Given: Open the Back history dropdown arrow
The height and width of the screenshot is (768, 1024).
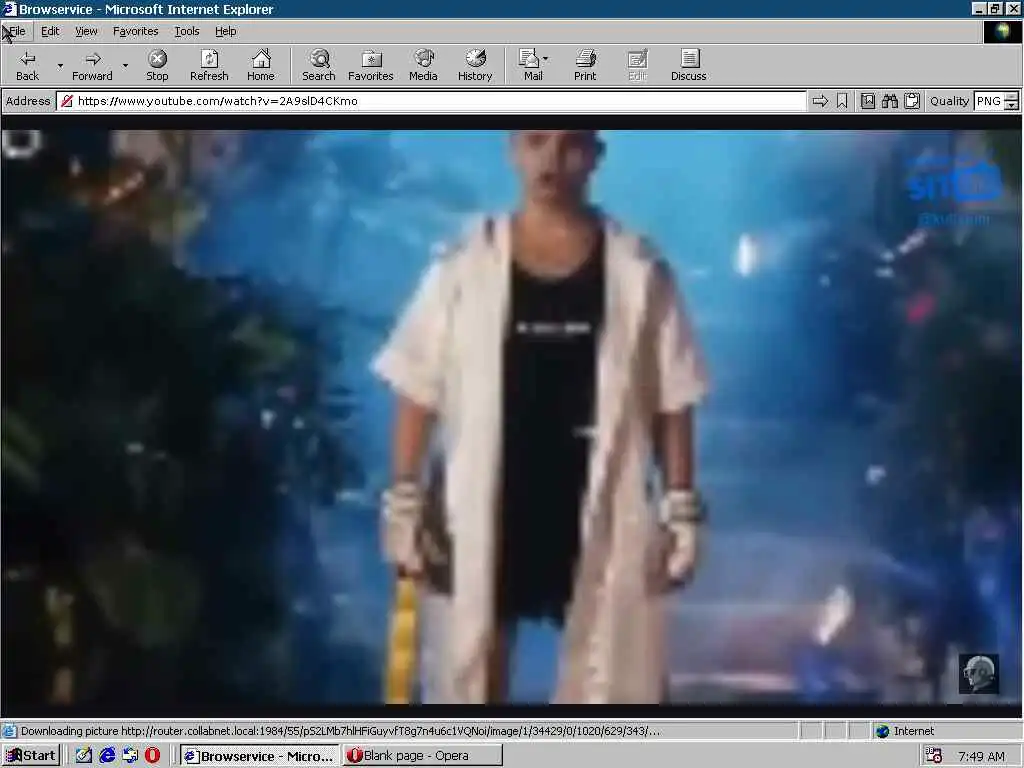Looking at the screenshot, I should (x=60, y=65).
